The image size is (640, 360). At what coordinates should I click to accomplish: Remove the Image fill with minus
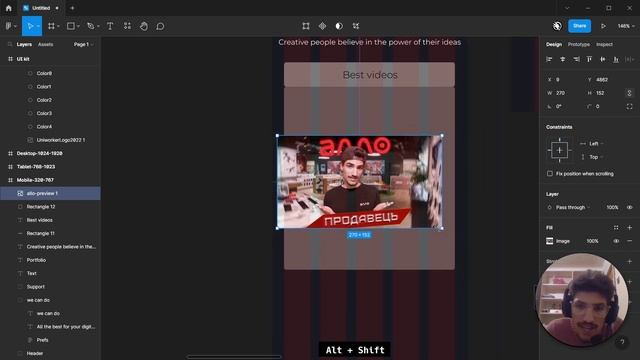click(x=629, y=241)
